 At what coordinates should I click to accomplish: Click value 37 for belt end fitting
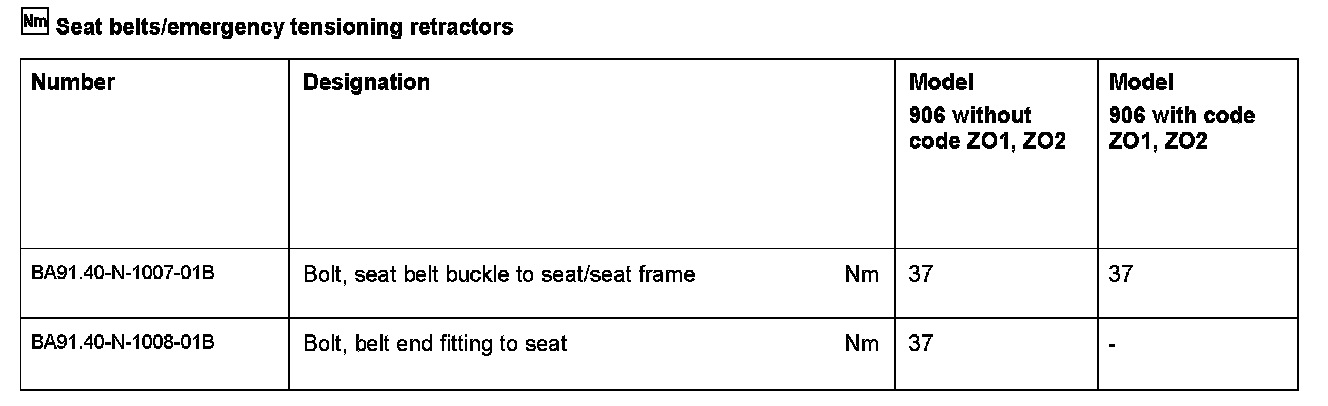[x=920, y=344]
